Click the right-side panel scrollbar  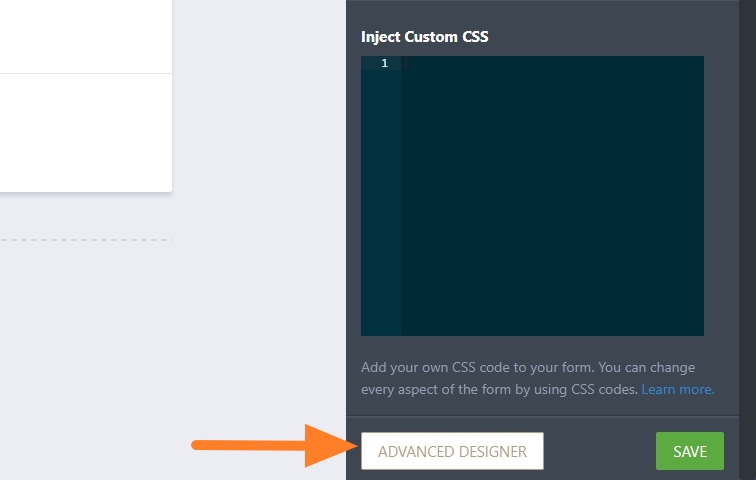747,200
